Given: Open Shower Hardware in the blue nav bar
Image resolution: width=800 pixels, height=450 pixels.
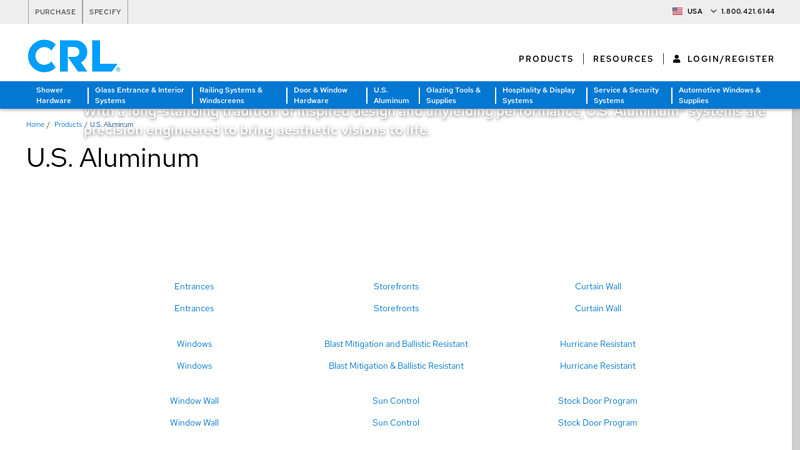Looking at the screenshot, I should (x=54, y=95).
